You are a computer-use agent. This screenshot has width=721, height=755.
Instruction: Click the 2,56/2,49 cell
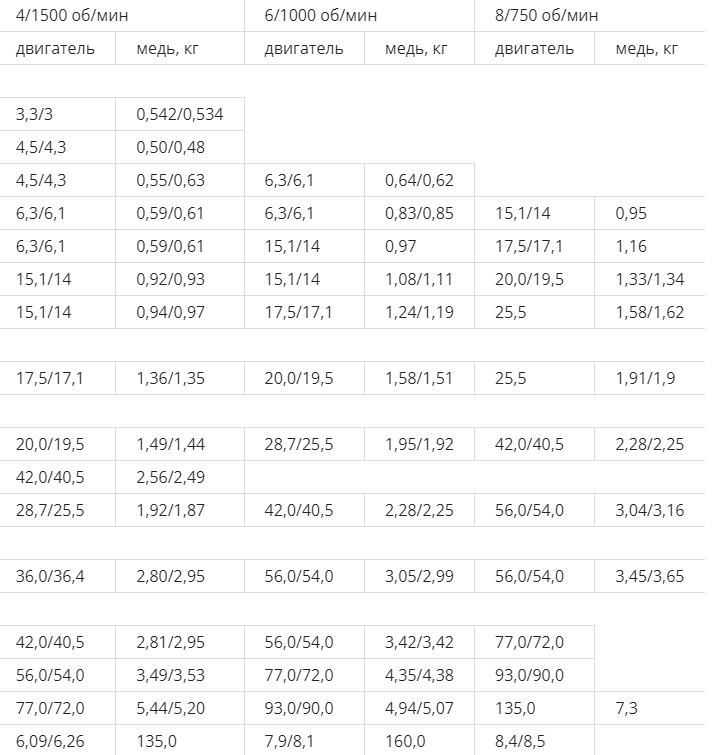pyautogui.click(x=180, y=477)
